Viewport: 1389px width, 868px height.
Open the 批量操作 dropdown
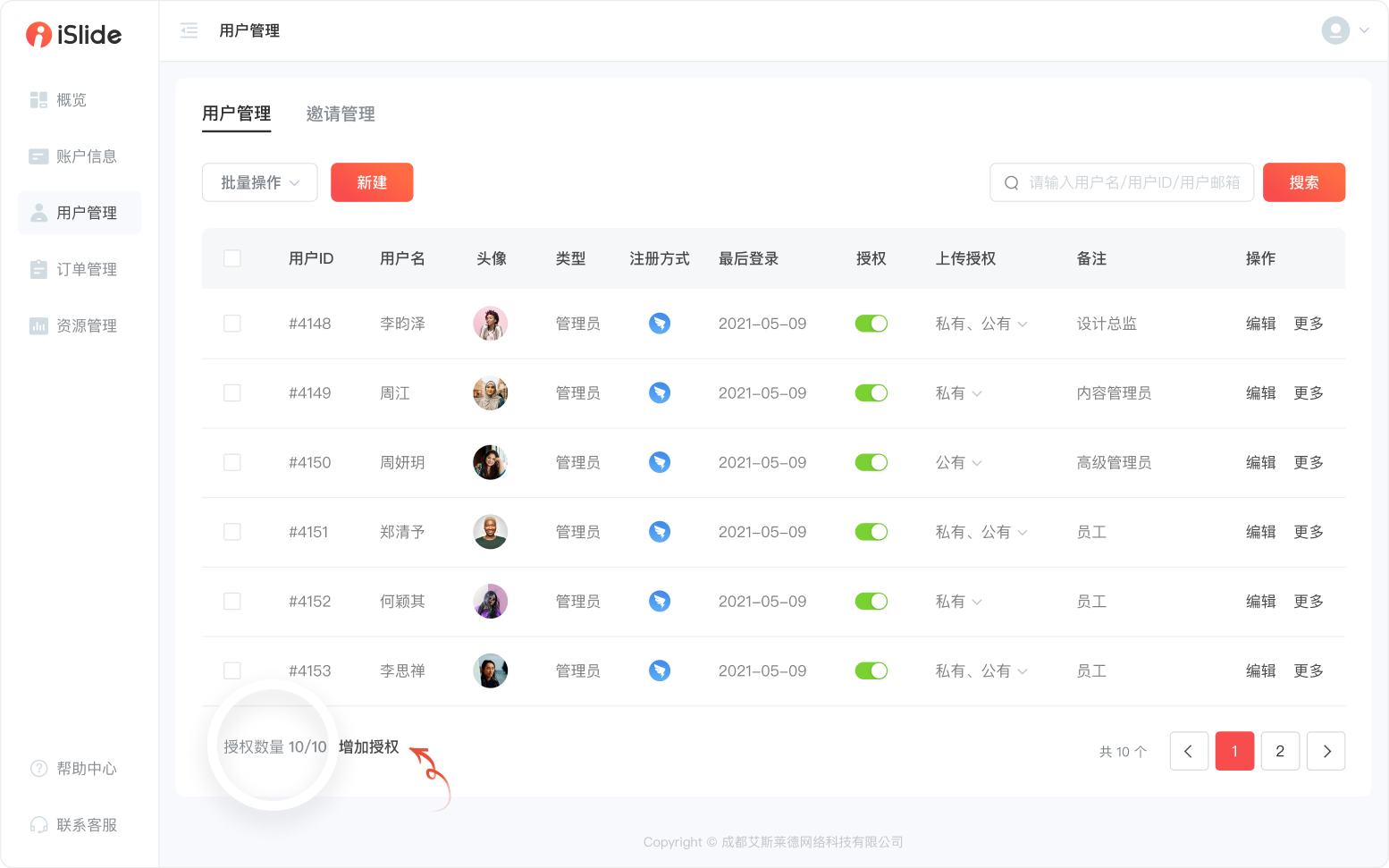(259, 182)
